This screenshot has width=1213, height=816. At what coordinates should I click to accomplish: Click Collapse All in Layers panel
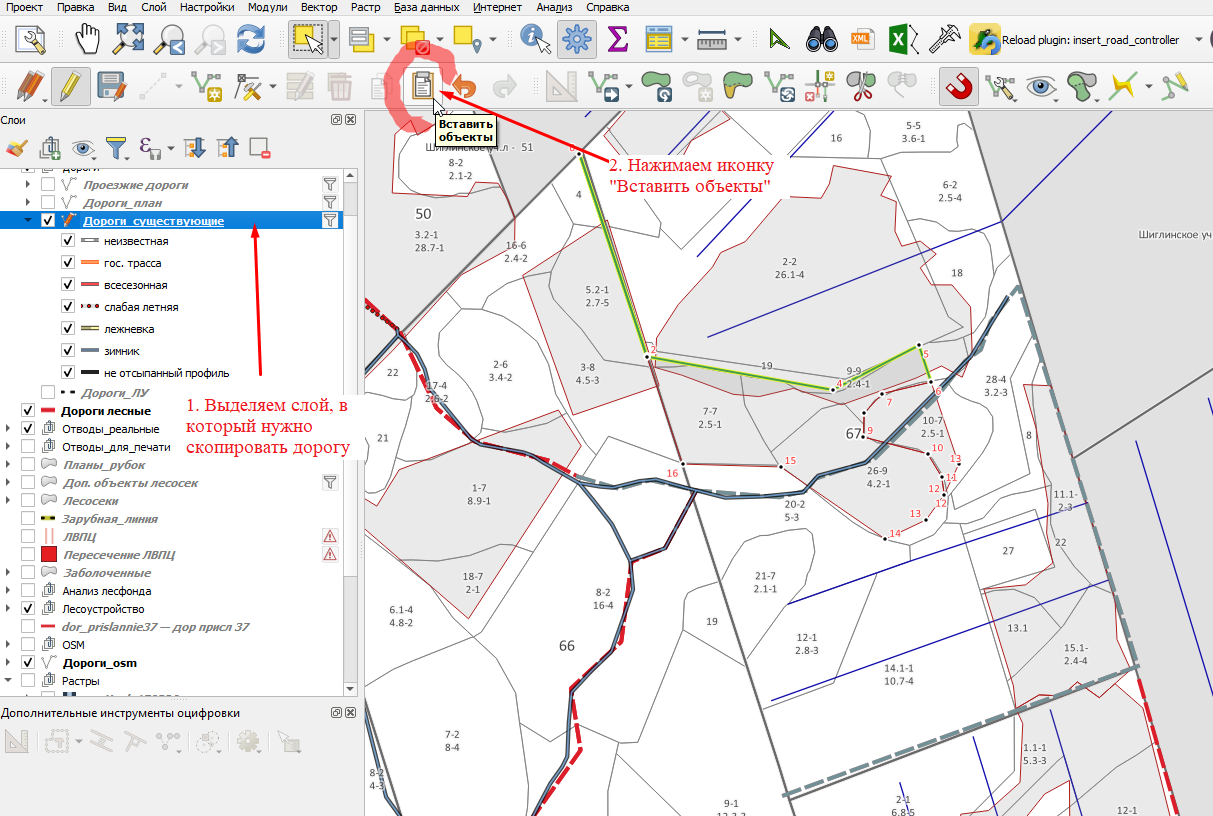tap(227, 148)
